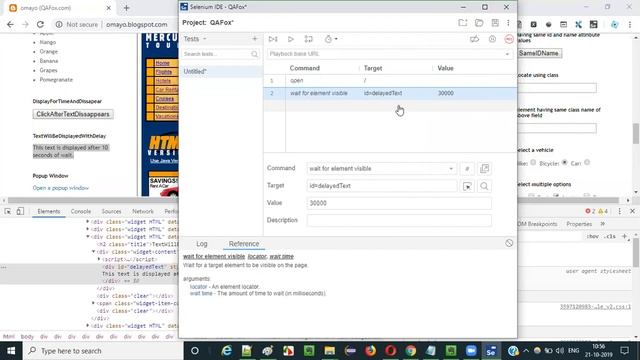Click the 30000 value cell

[x=446, y=93]
